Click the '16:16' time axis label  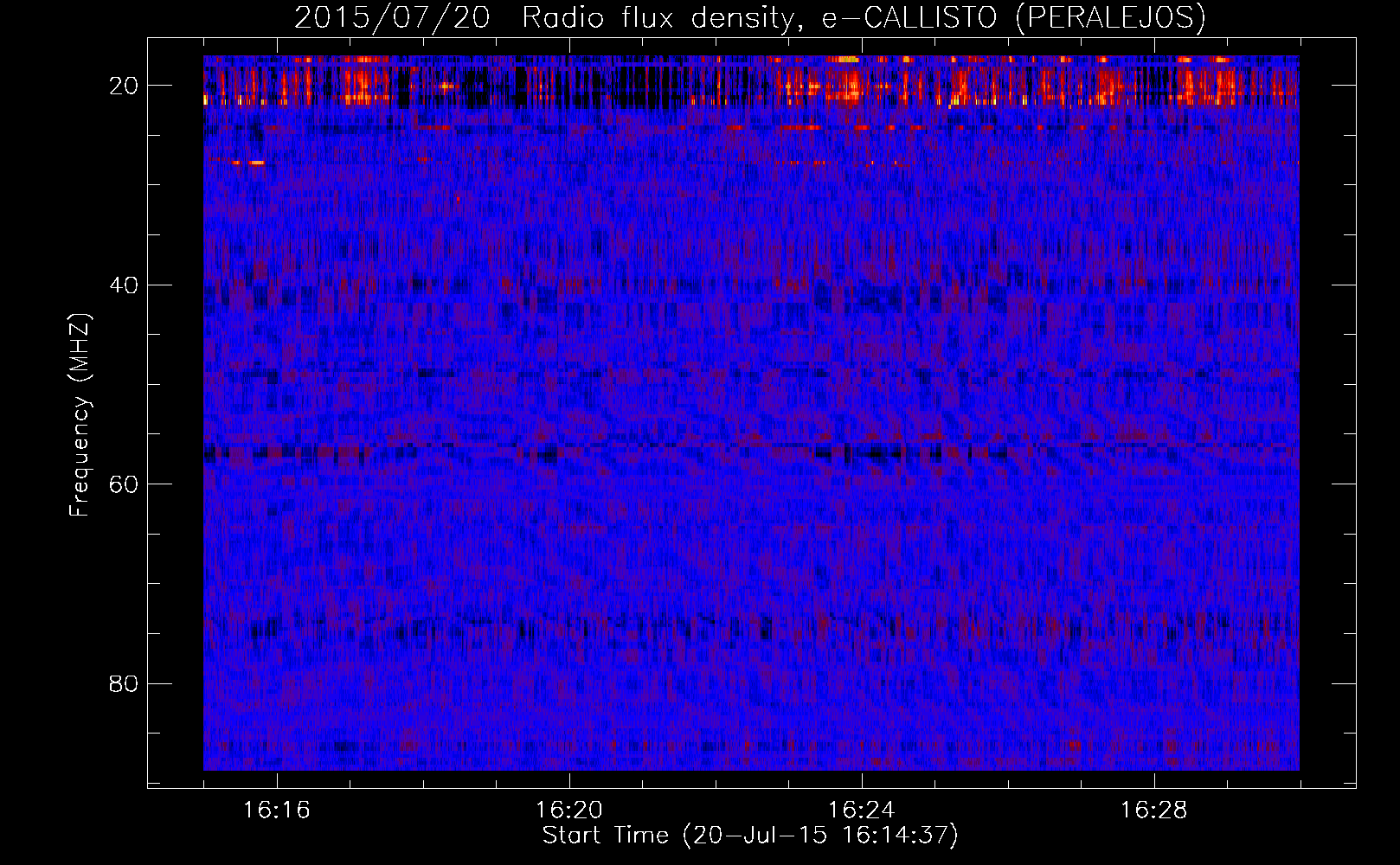point(277,811)
